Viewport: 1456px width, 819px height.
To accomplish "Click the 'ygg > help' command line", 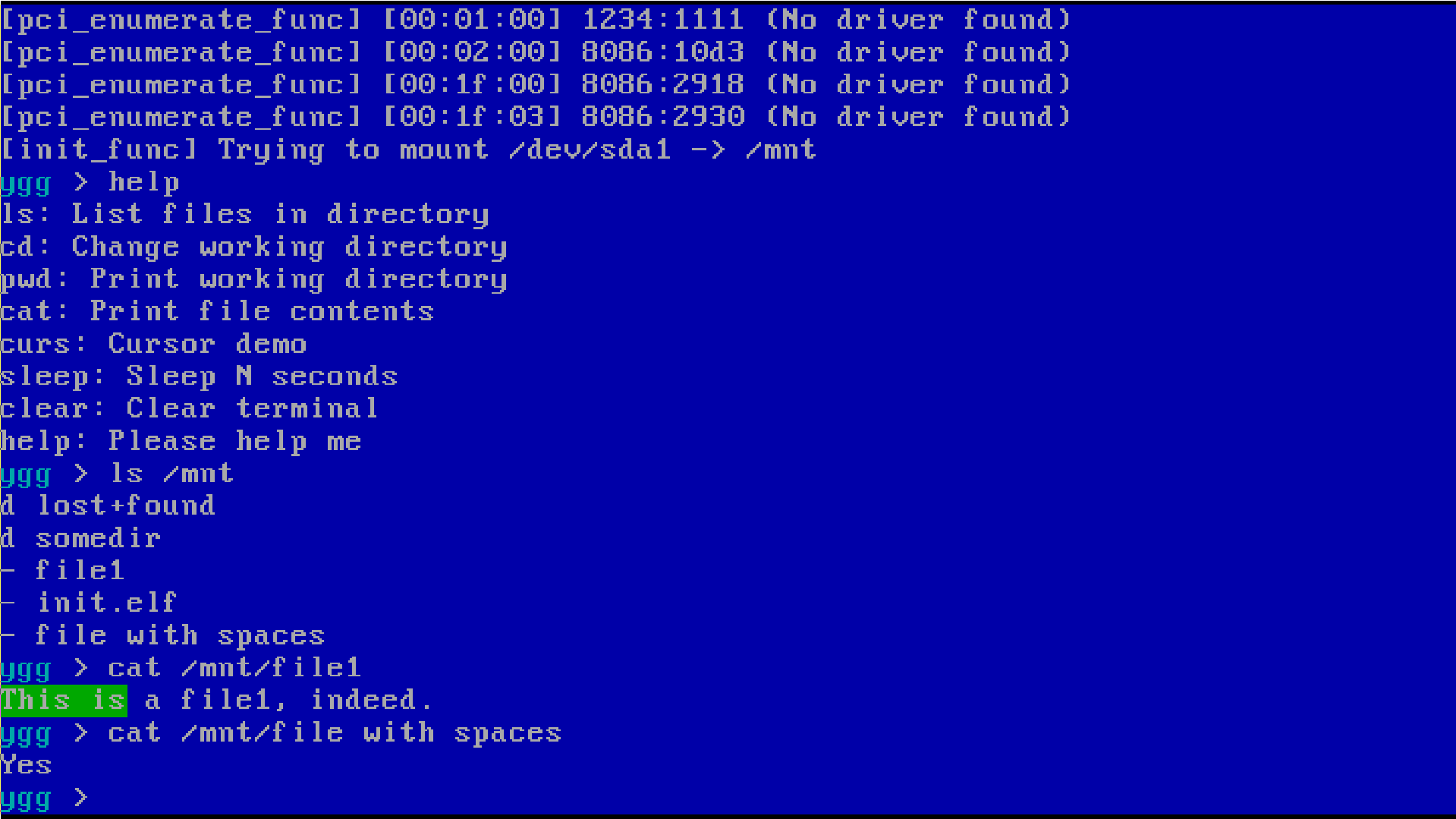I will tap(90, 182).
